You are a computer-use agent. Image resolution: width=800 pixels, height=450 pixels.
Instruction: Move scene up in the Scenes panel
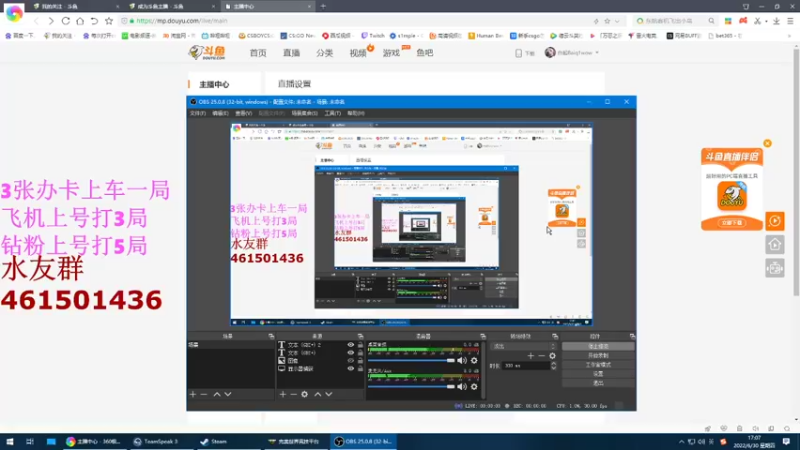(217, 394)
